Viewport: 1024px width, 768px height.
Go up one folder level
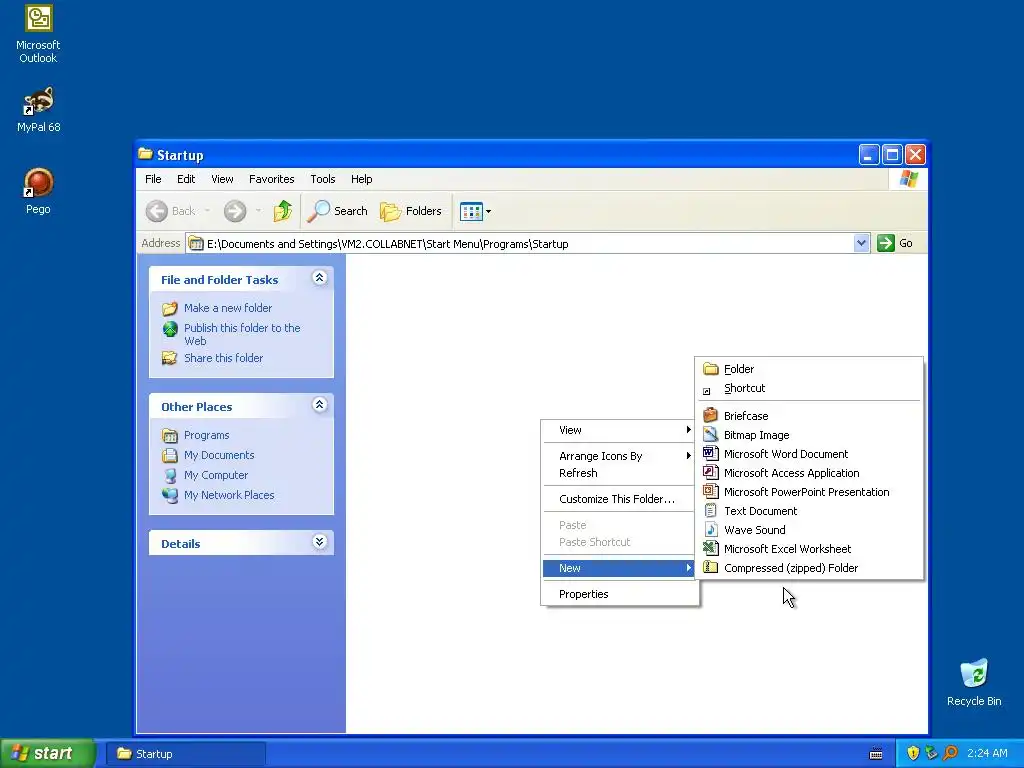[283, 211]
